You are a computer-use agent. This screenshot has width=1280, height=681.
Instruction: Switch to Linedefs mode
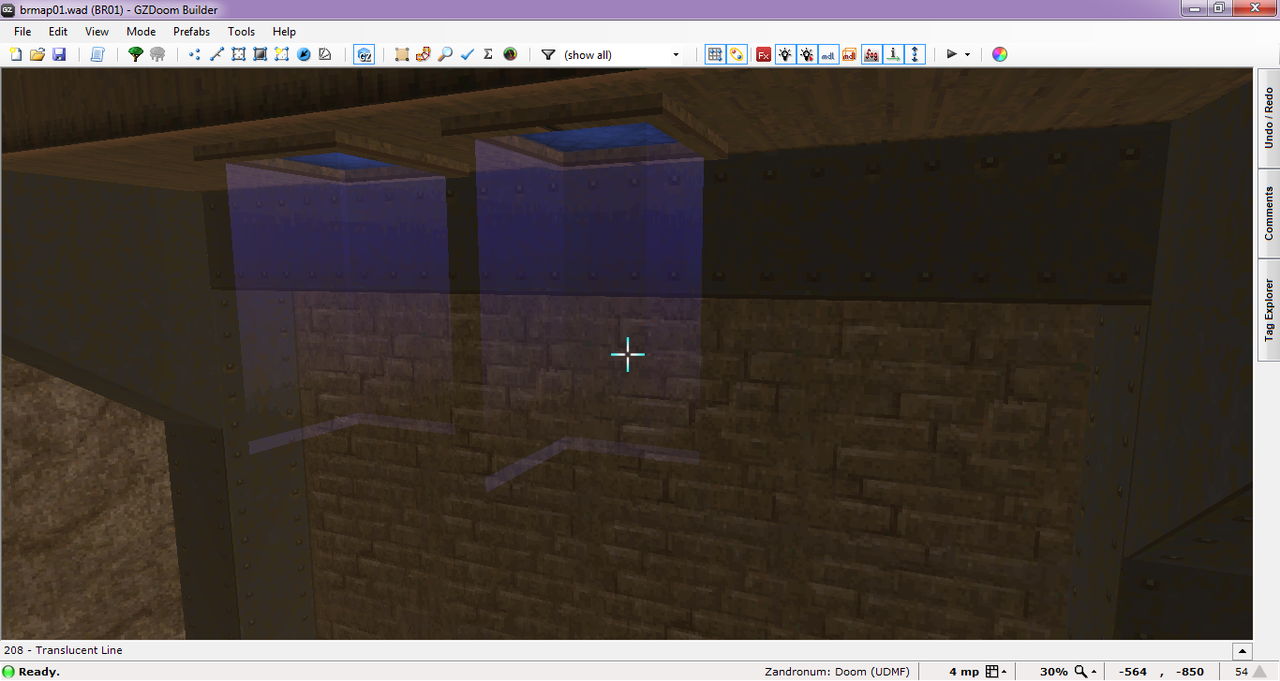(x=216, y=54)
